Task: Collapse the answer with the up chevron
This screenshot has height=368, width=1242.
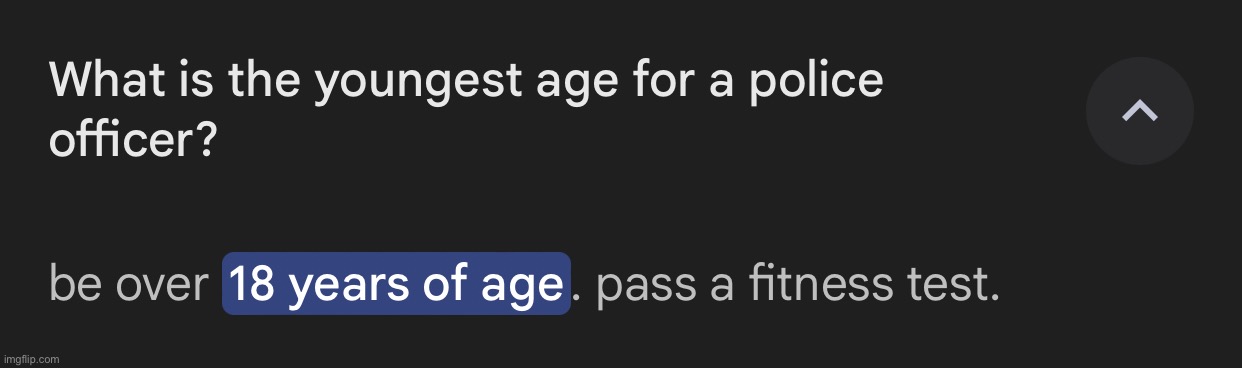Action: pyautogui.click(x=1139, y=111)
